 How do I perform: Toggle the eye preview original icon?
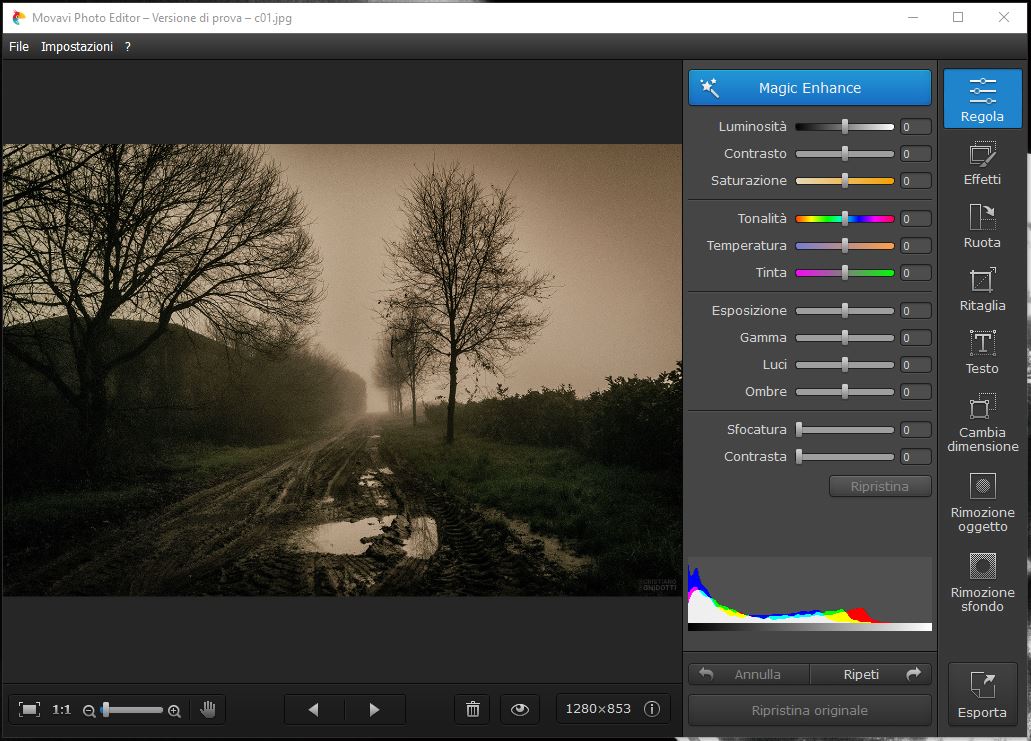(x=519, y=709)
